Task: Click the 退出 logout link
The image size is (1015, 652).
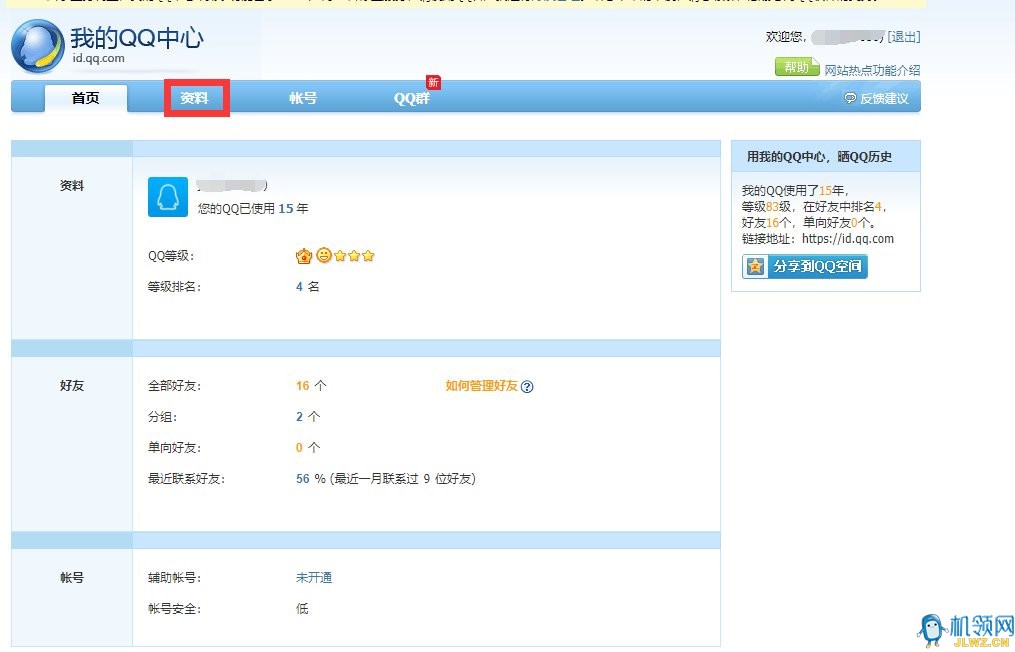Action: (904, 37)
